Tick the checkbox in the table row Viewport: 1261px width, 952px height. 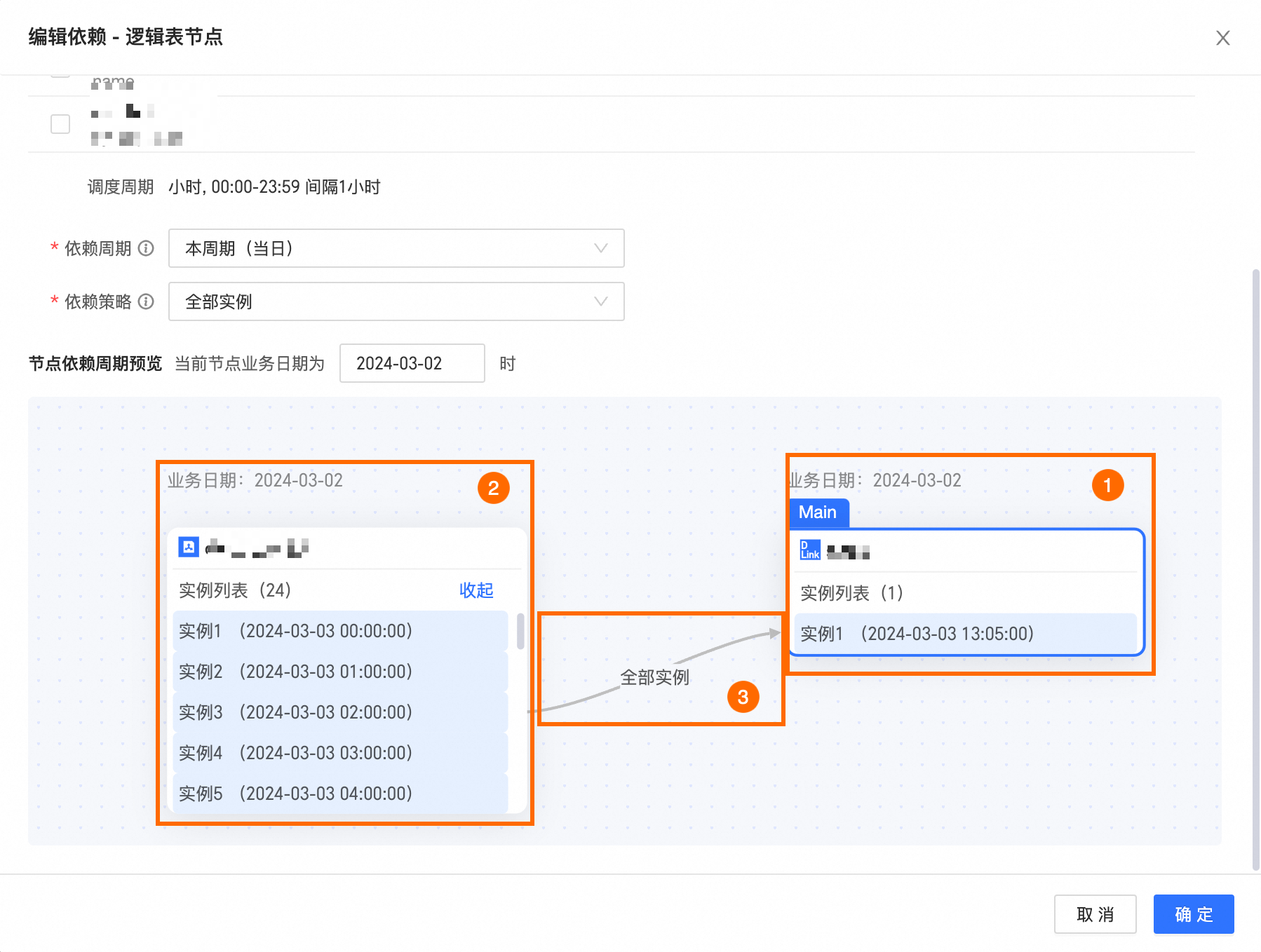60,124
